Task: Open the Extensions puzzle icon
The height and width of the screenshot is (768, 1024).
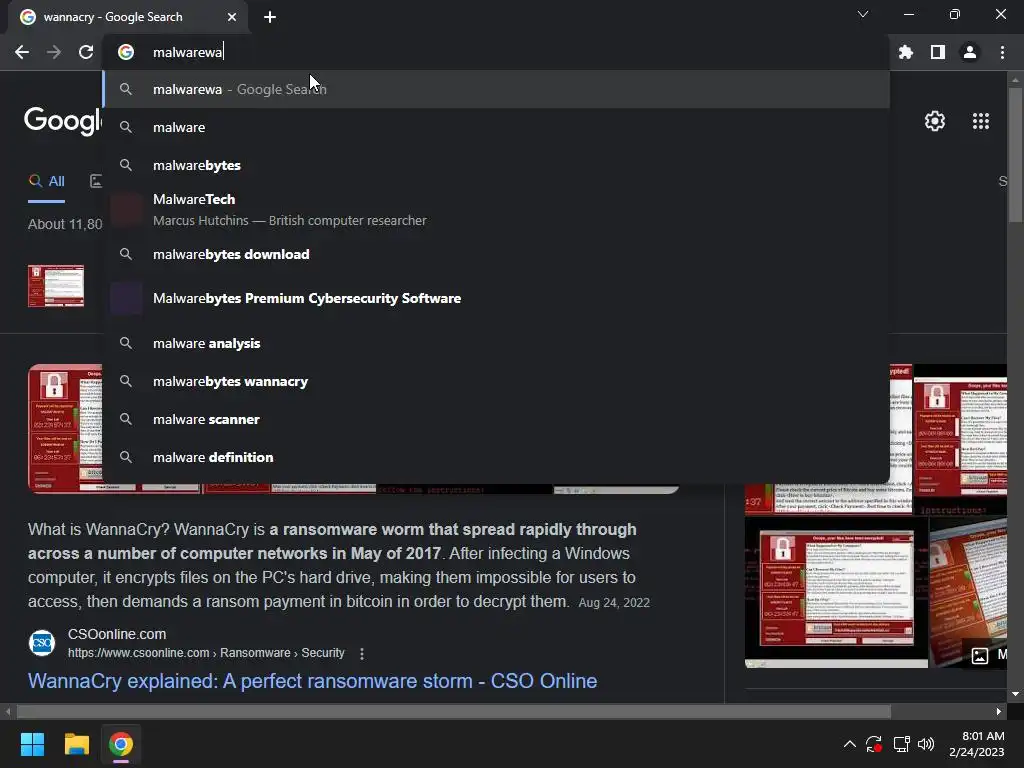Action: [x=905, y=52]
